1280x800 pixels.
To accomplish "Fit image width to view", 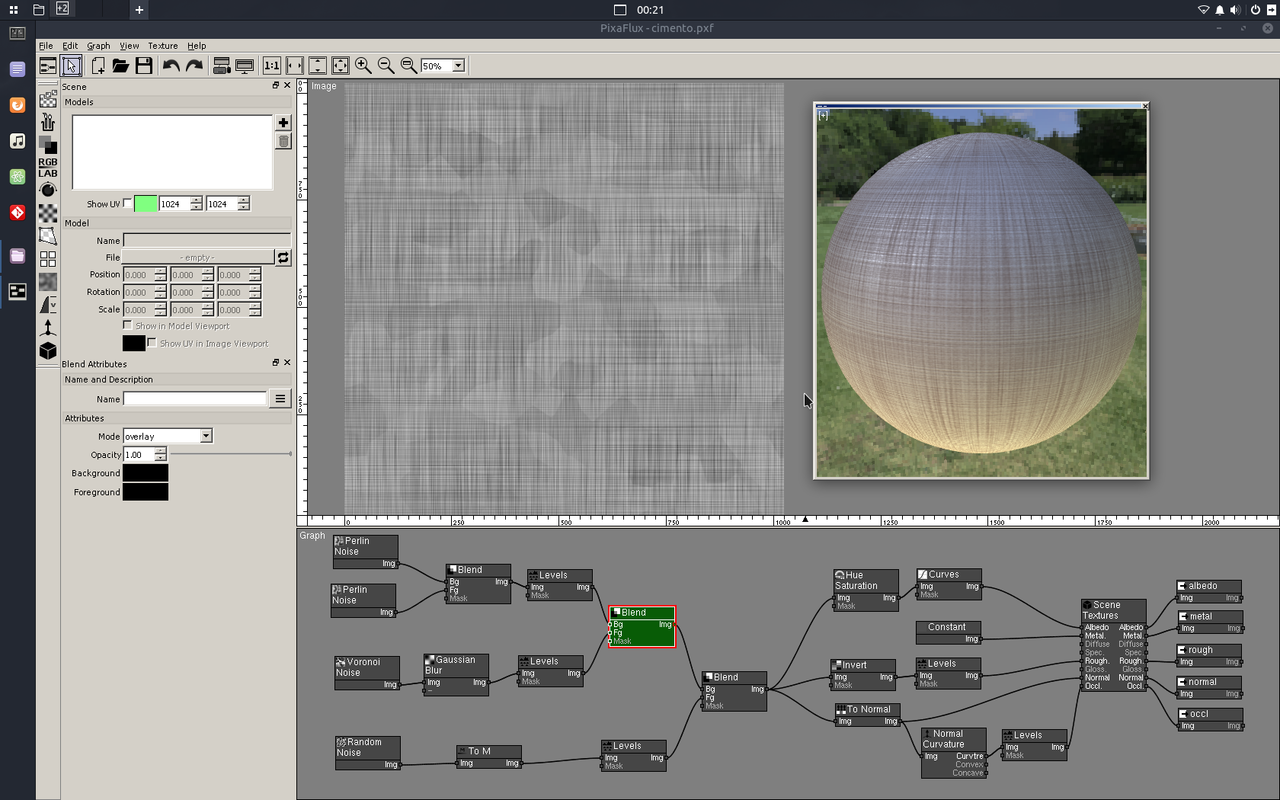I will click(x=294, y=66).
